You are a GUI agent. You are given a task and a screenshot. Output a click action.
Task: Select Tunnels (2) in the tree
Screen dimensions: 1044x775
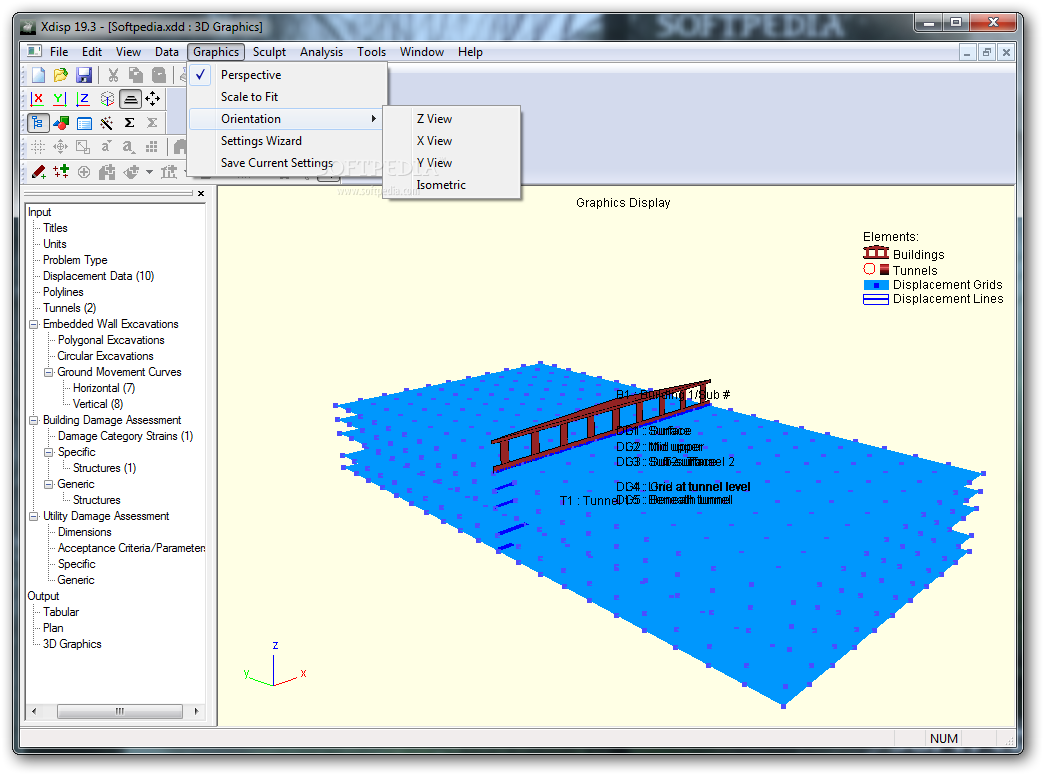(x=69, y=308)
